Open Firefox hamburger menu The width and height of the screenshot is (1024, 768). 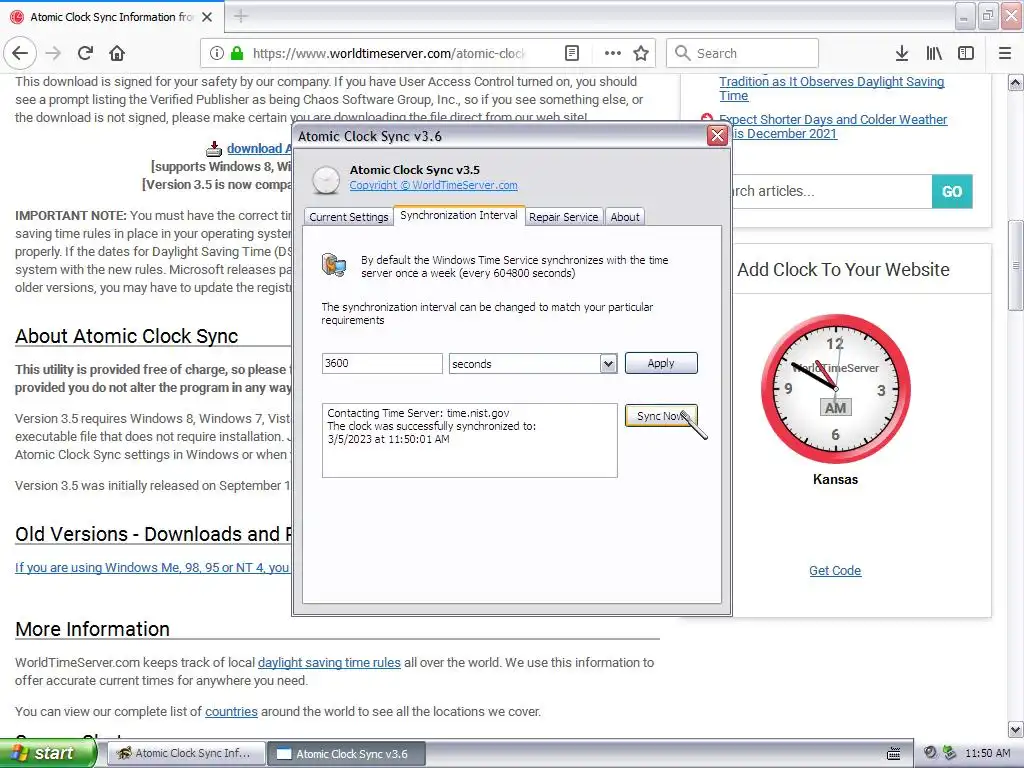[1005, 53]
